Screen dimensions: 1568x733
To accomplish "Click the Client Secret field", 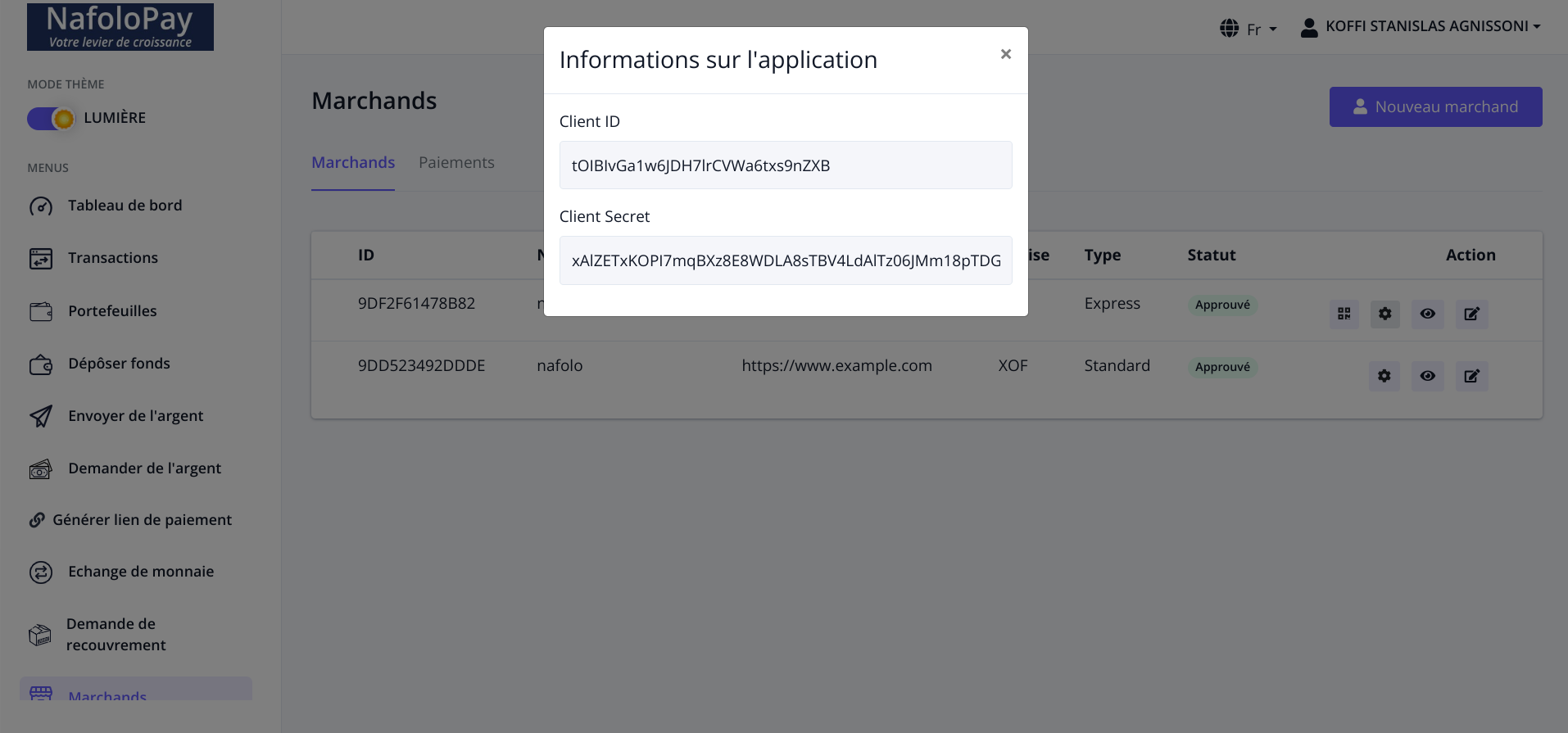I will click(x=785, y=260).
